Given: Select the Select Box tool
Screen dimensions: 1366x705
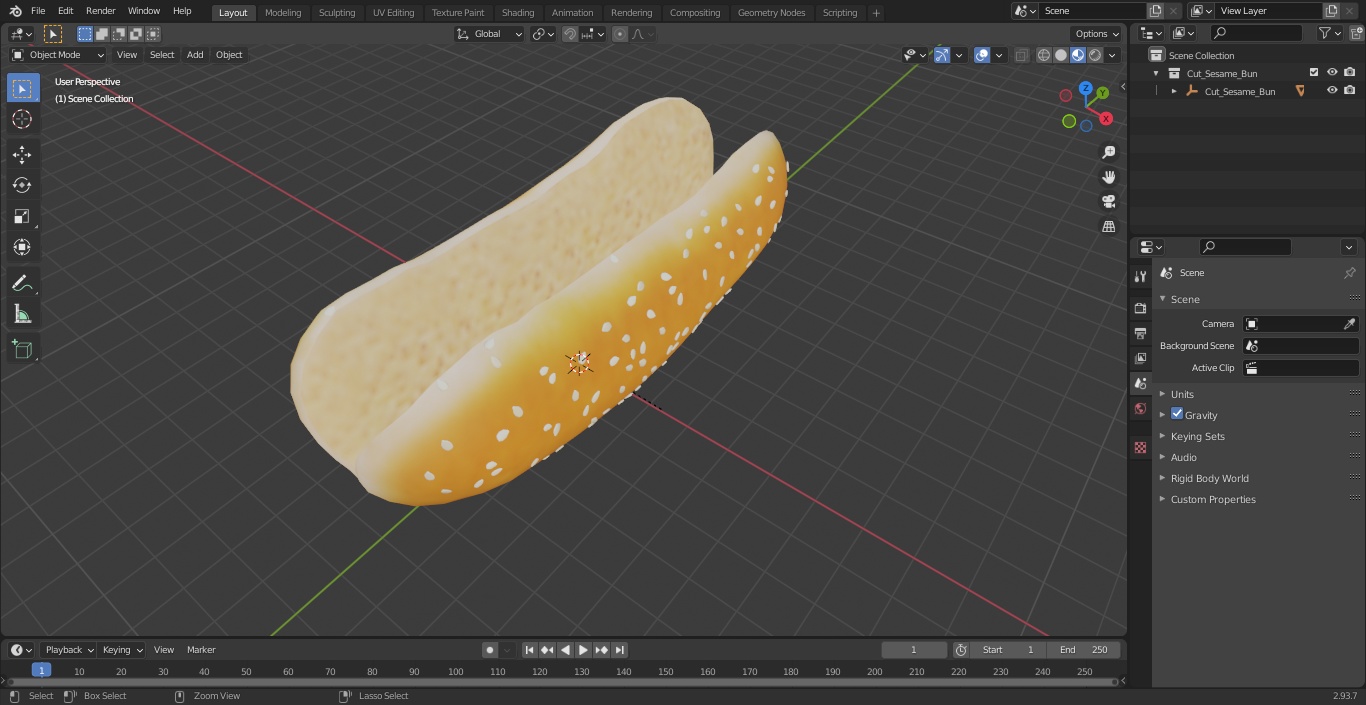Looking at the screenshot, I should (x=22, y=88).
